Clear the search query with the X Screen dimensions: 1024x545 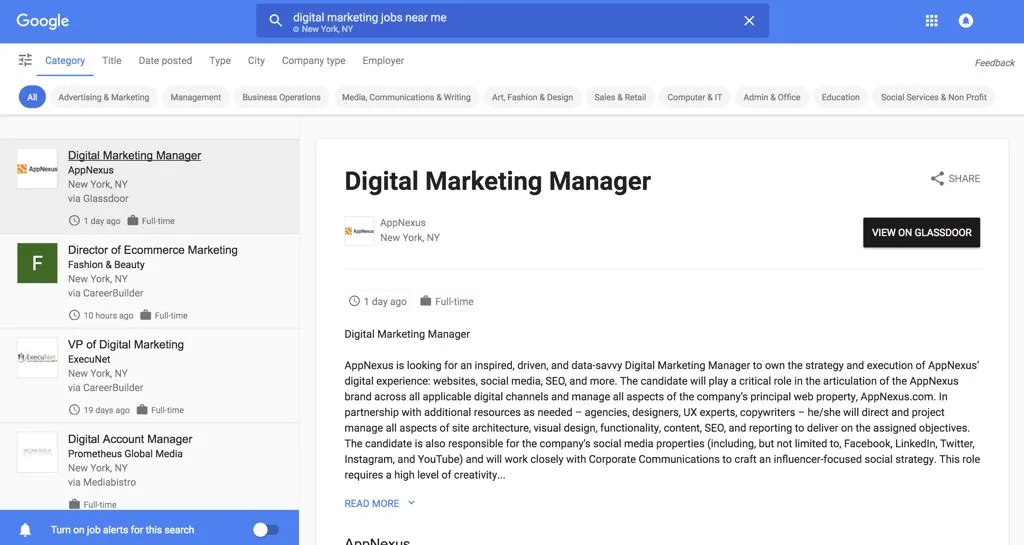(749, 21)
